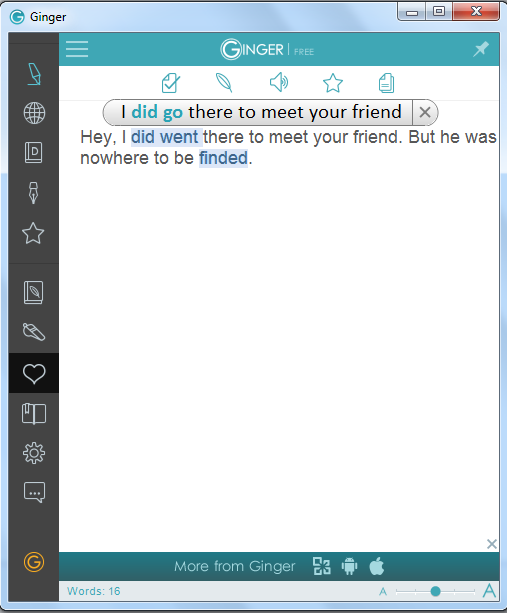Select the pen nib sidebar icon
Viewport: 507px width, 613px height.
(34, 193)
